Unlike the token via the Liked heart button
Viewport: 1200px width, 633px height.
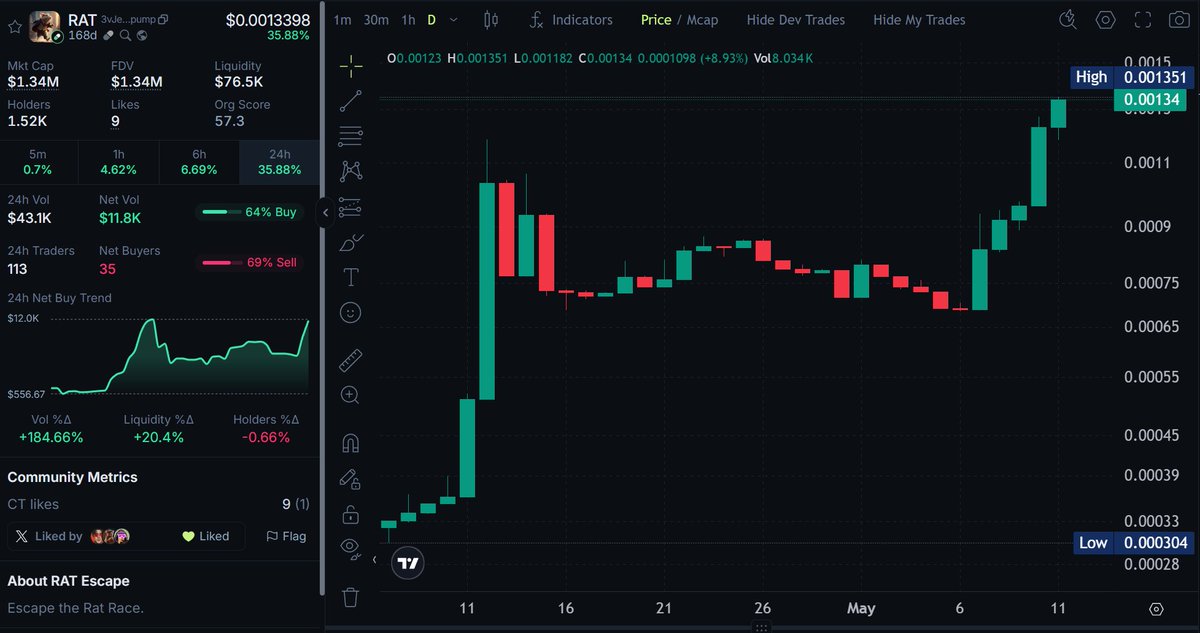pyautogui.click(x=207, y=536)
